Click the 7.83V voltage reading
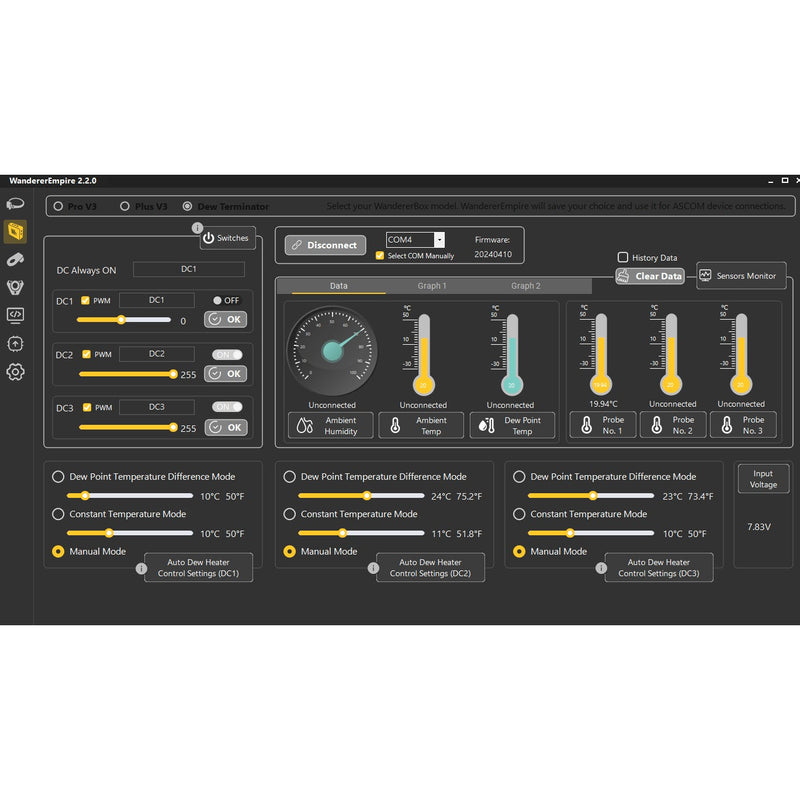800x800 pixels. click(759, 527)
